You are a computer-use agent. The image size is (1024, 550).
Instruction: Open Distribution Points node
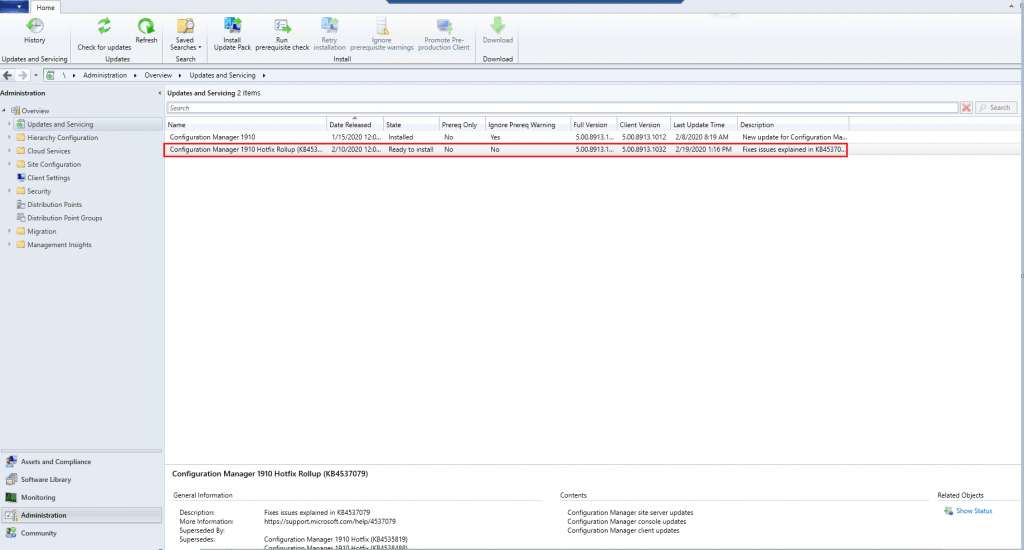(54, 204)
